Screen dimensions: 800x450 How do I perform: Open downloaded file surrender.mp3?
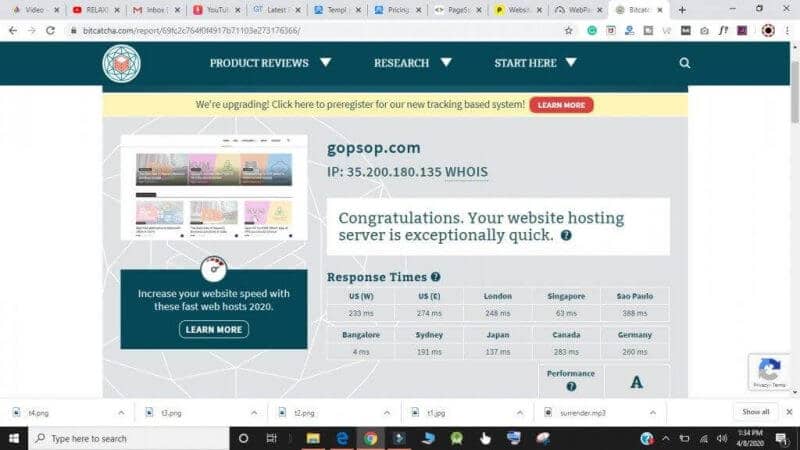583,413
